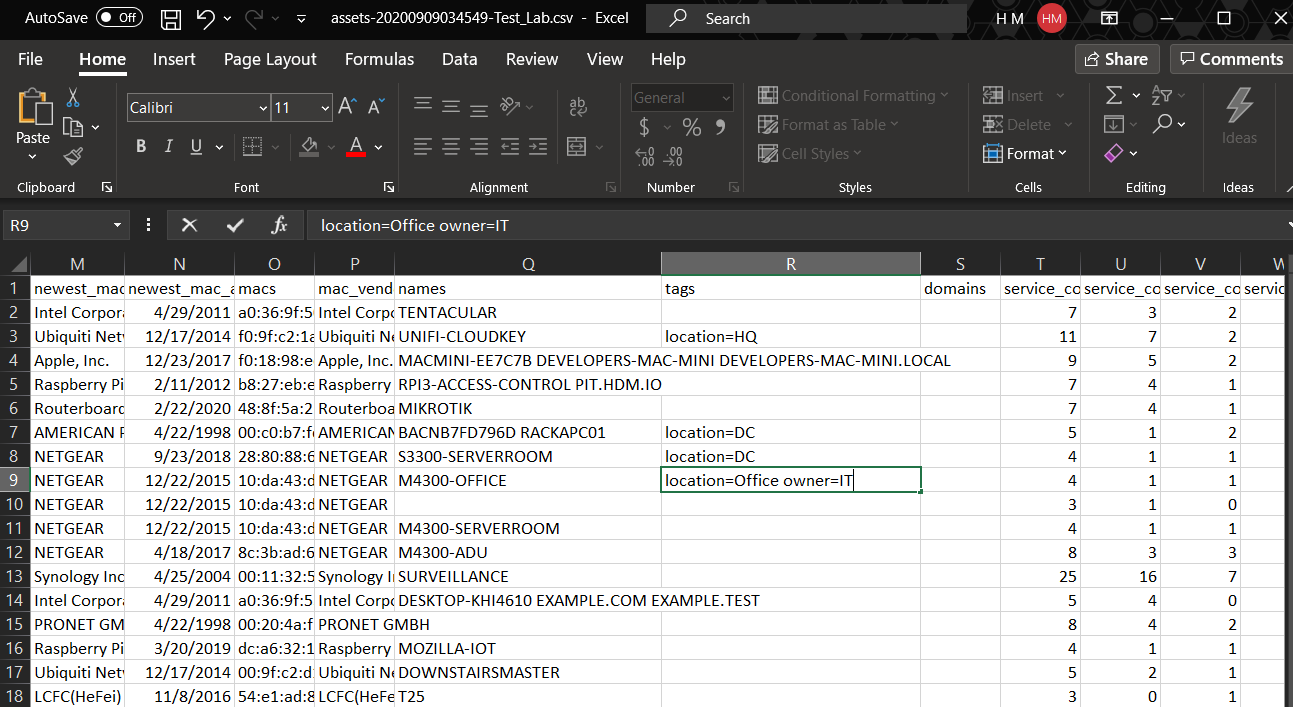The width and height of the screenshot is (1293, 707).
Task: Apply the Percent Style format
Action: (690, 127)
